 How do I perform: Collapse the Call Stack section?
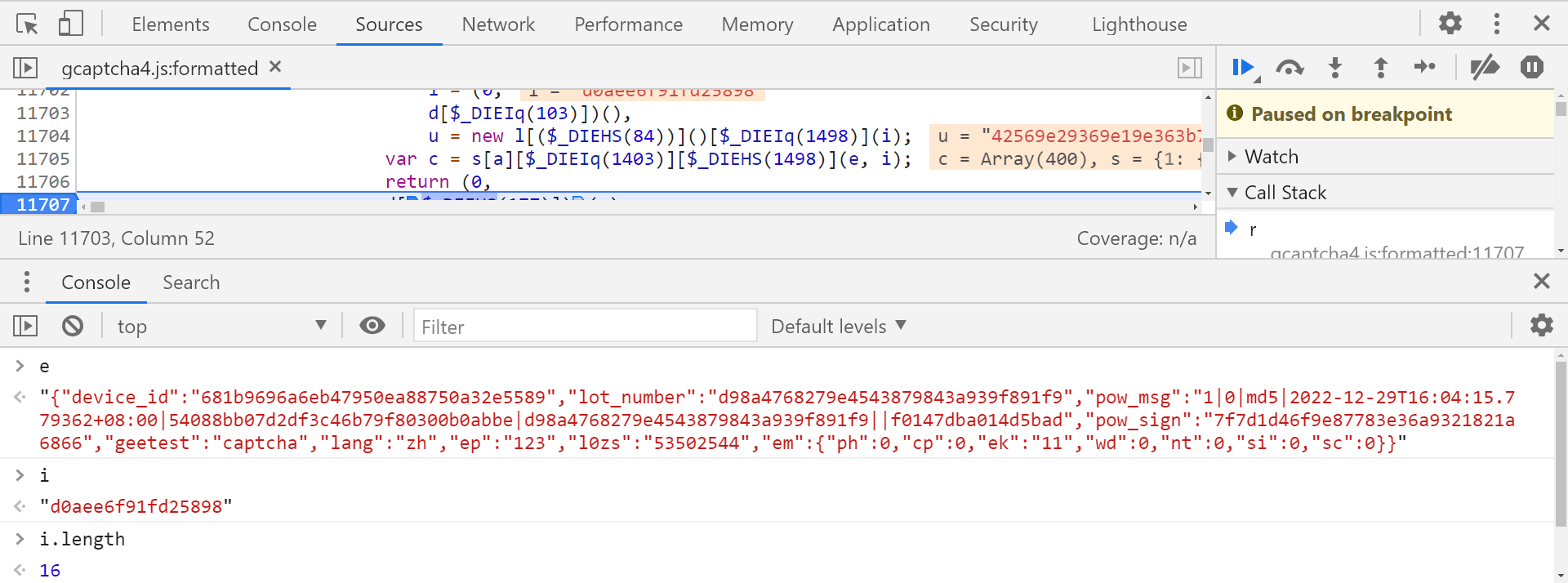(x=1285, y=193)
